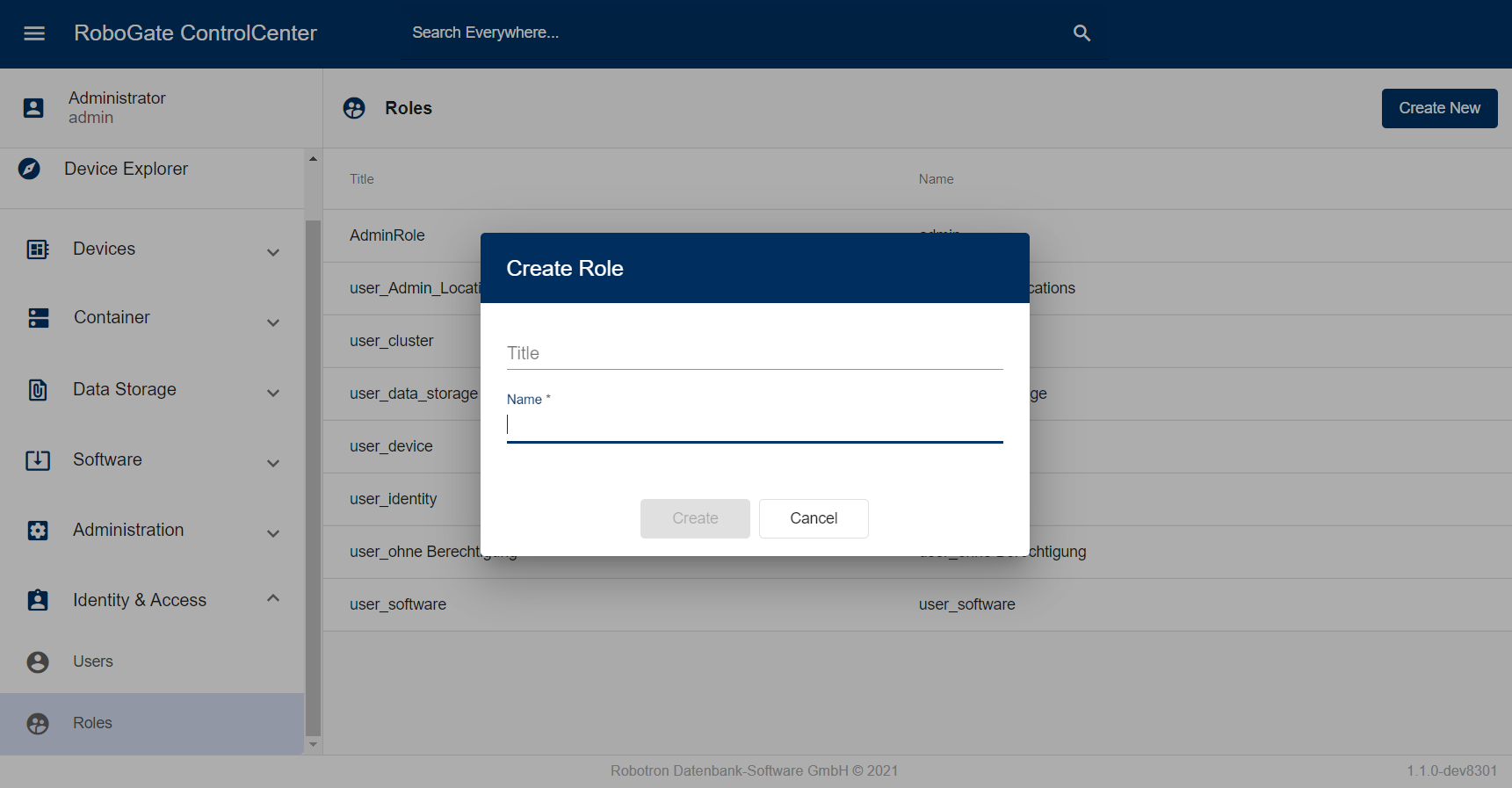Select the user_identity role row

(917, 499)
